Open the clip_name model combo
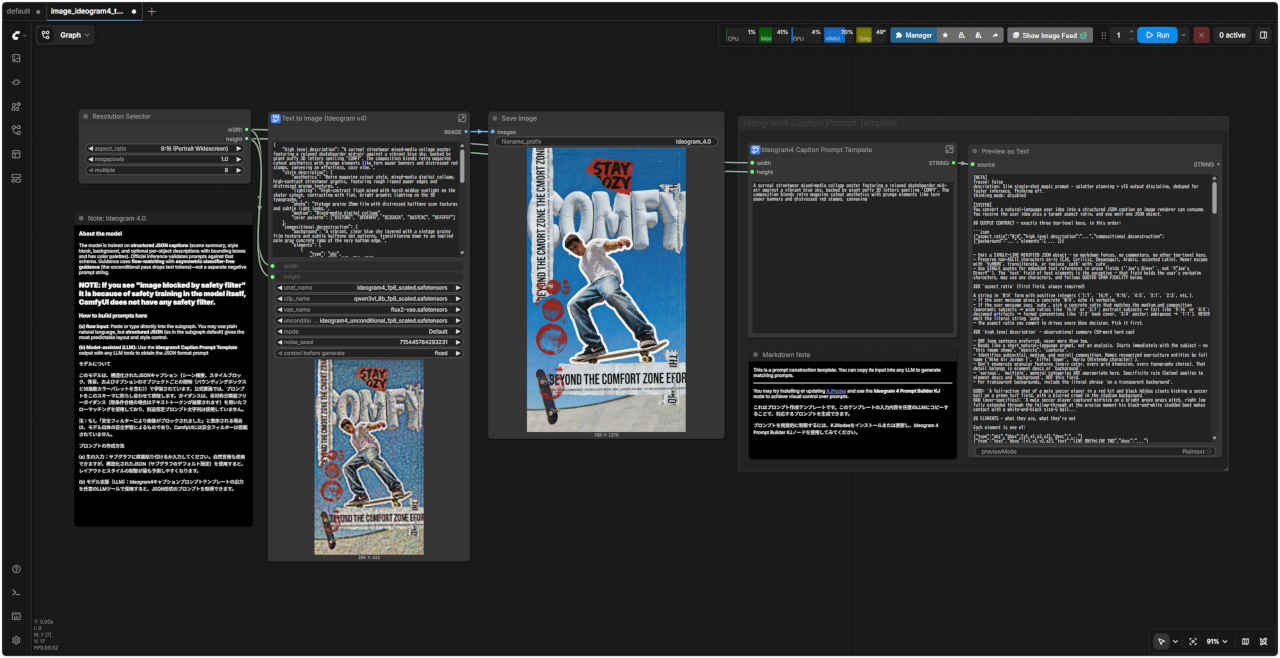The width and height of the screenshot is (1280, 658). click(x=369, y=298)
